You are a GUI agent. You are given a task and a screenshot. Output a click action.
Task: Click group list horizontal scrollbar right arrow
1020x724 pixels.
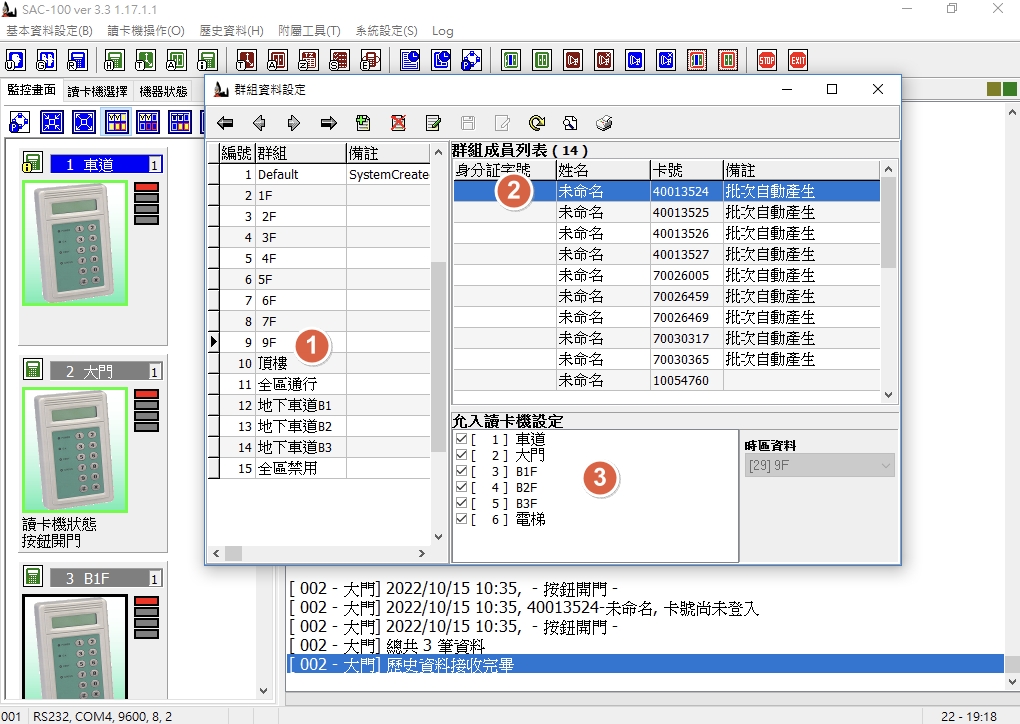[x=422, y=554]
